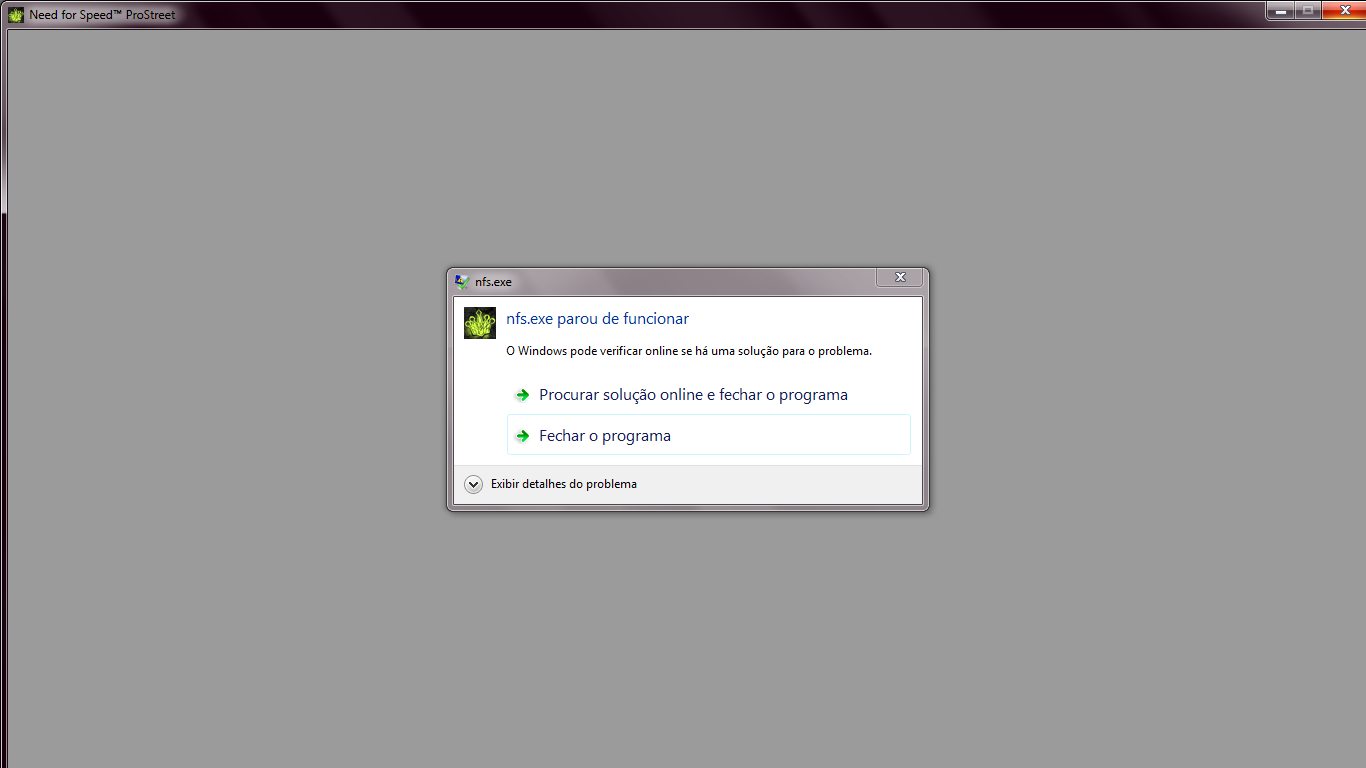Viewport: 1366px width, 768px height.
Task: Click the nfs.exe dialog title bar icon
Action: pos(461,282)
